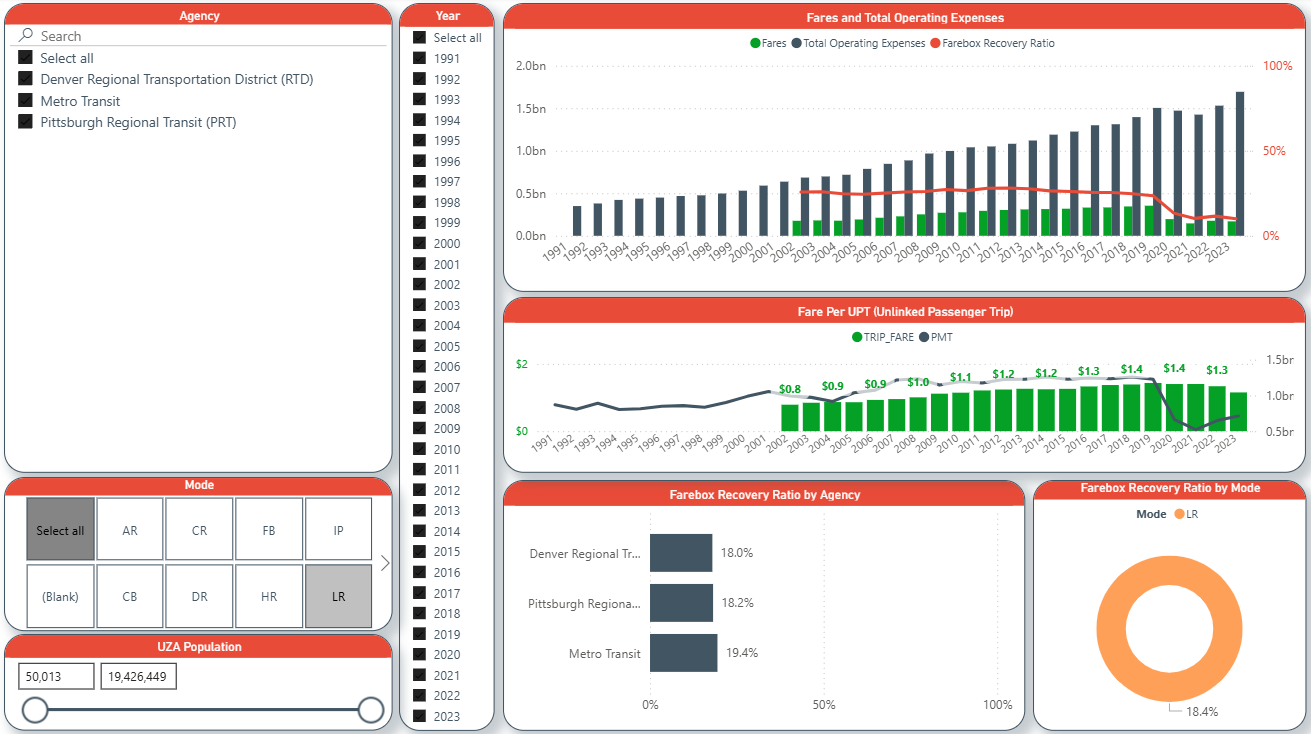Click Select all tile in Mode slicer
The image size is (1311, 734).
60,530
